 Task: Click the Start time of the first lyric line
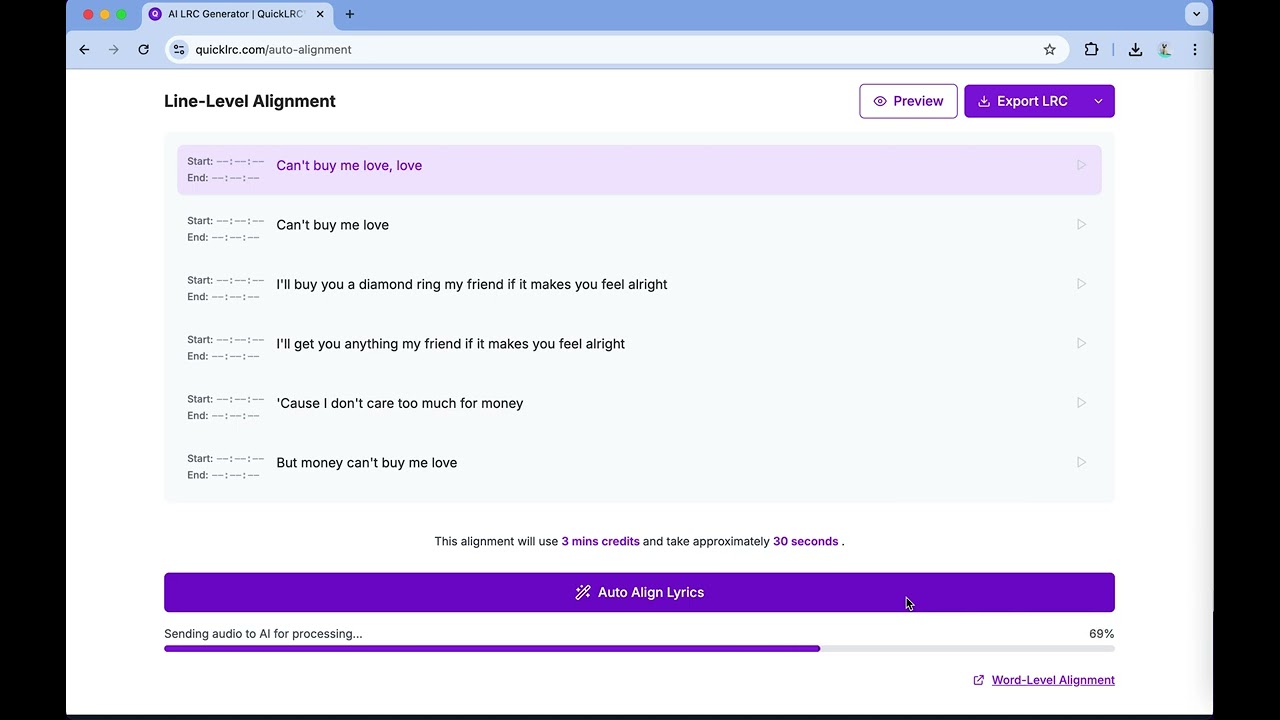point(226,161)
